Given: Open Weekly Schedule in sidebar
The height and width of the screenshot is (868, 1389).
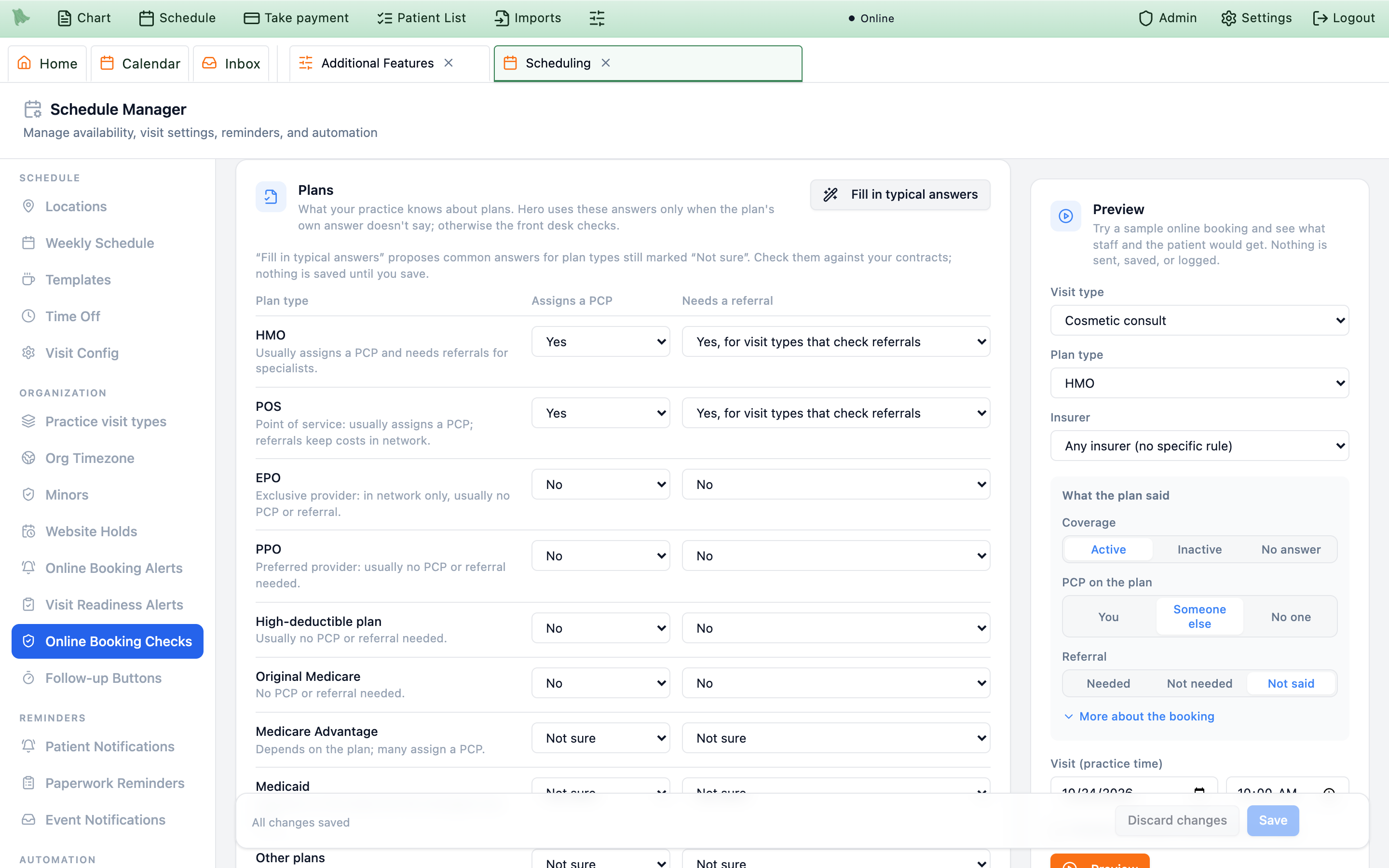Looking at the screenshot, I should tap(108, 243).
